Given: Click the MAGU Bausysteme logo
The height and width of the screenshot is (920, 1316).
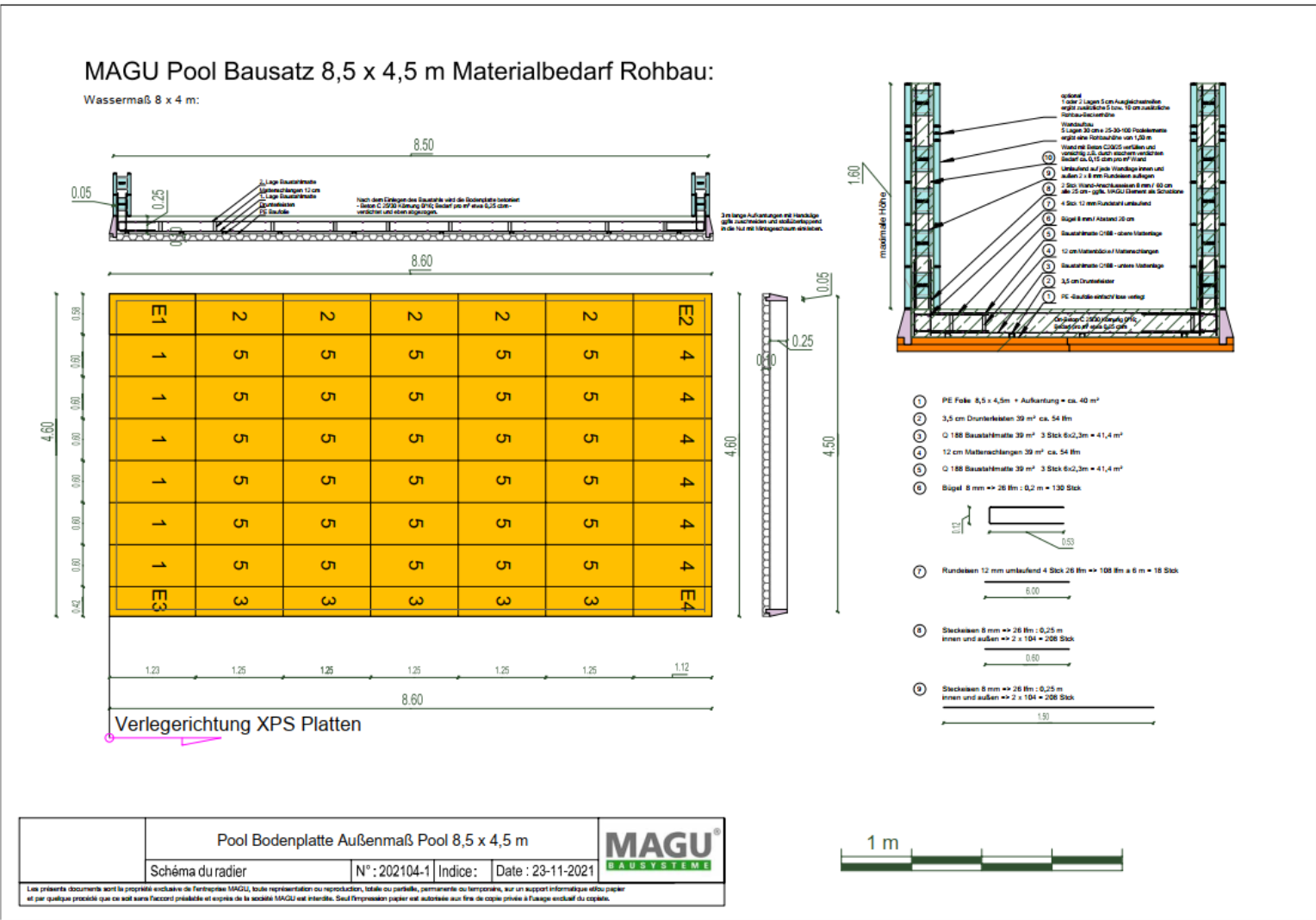Looking at the screenshot, I should pyautogui.click(x=661, y=849).
